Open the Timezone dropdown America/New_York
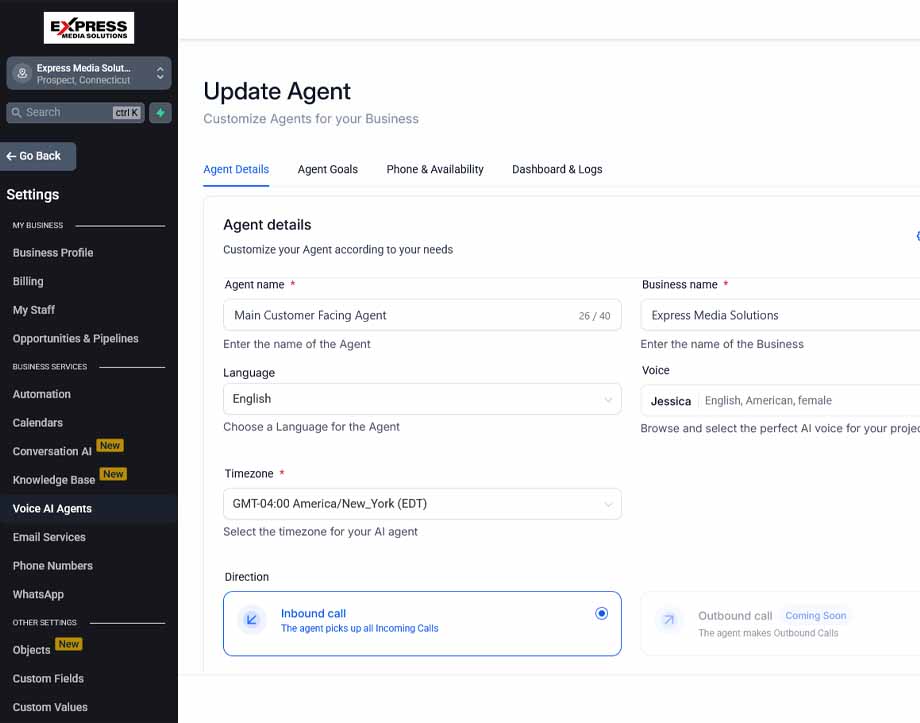The image size is (920, 723). click(422, 504)
